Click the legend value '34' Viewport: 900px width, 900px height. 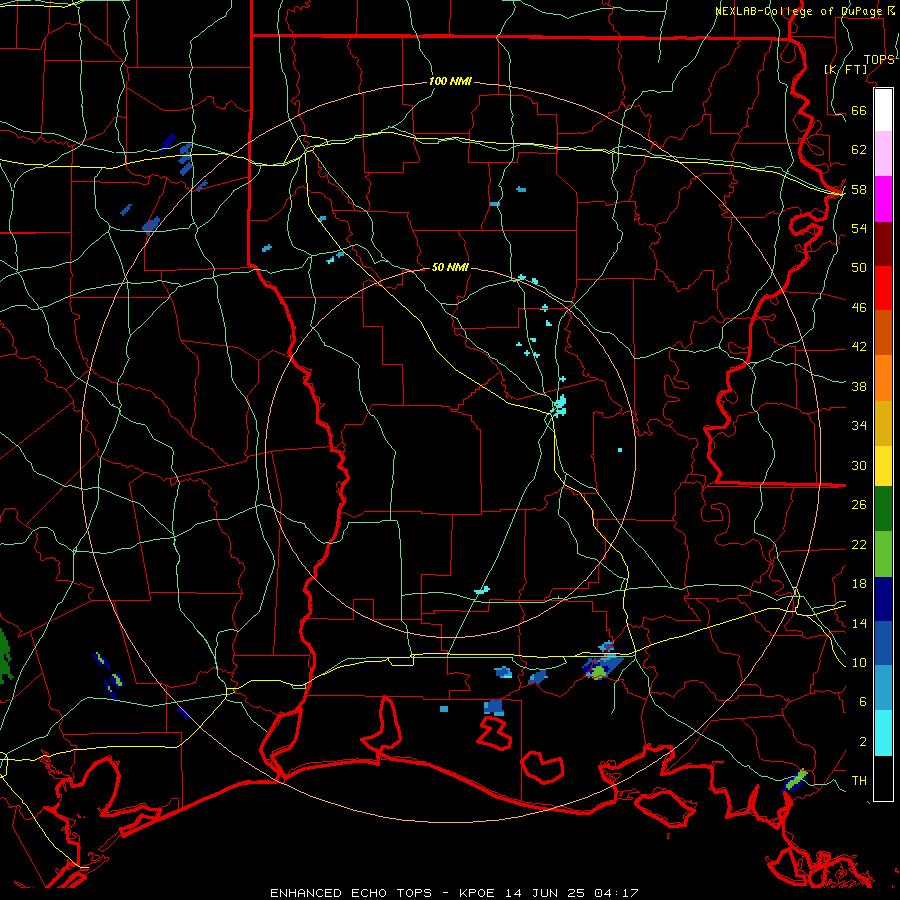pyautogui.click(x=859, y=426)
